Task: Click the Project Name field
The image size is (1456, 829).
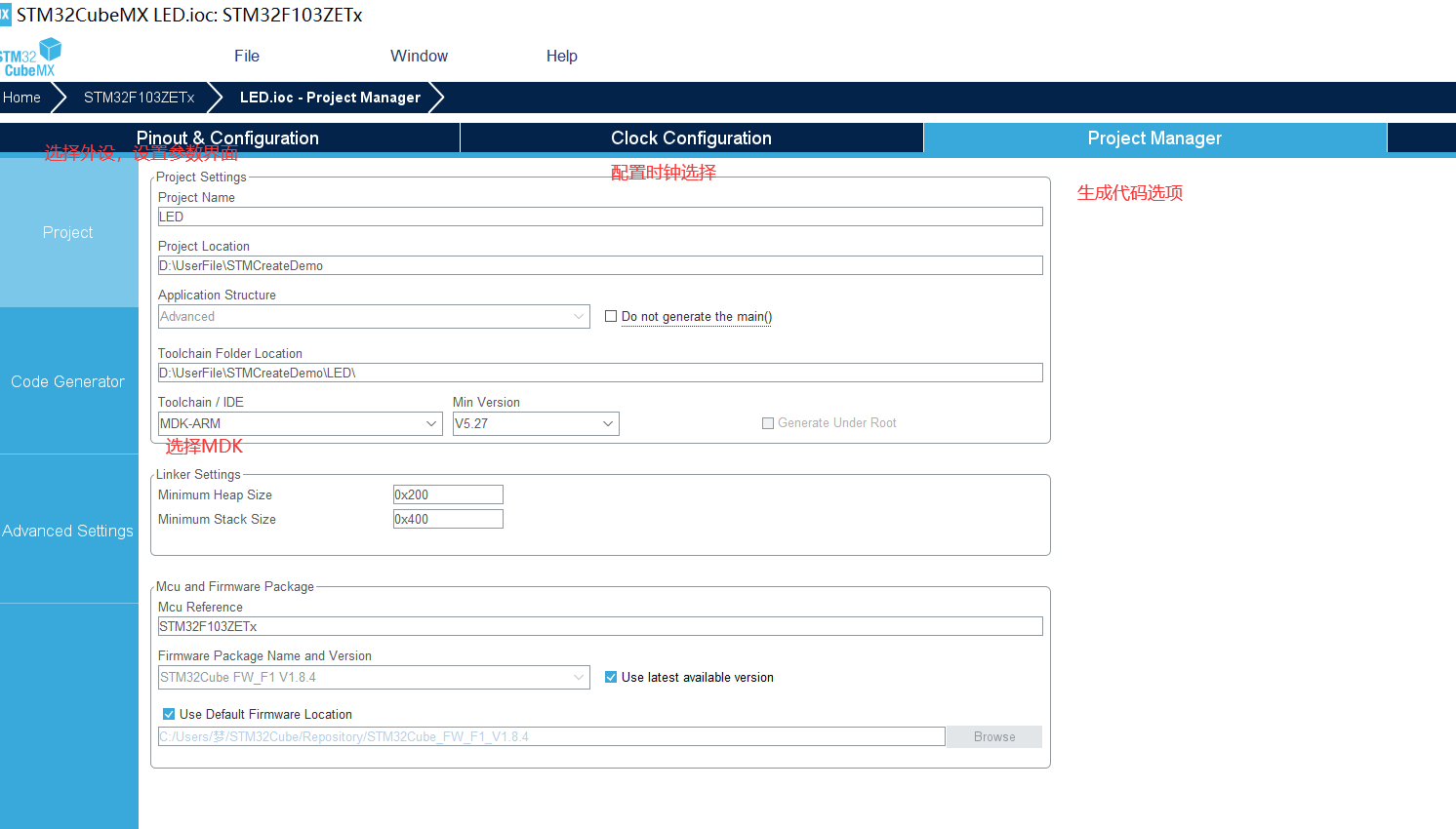Action: tap(600, 217)
